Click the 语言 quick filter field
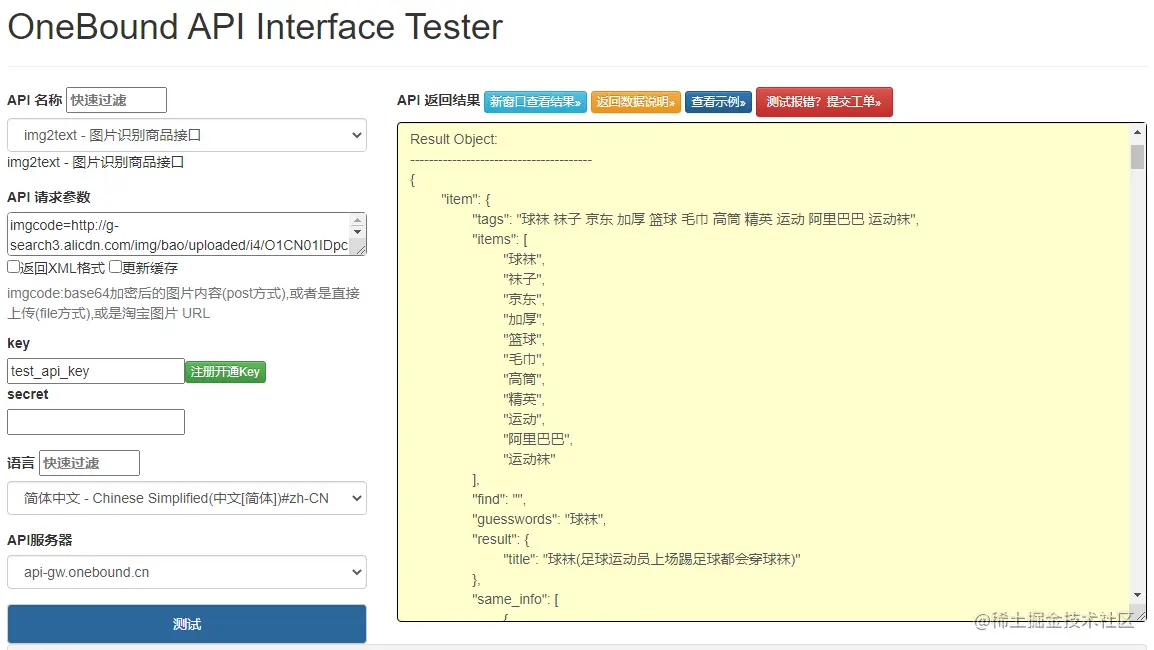 (x=89, y=463)
